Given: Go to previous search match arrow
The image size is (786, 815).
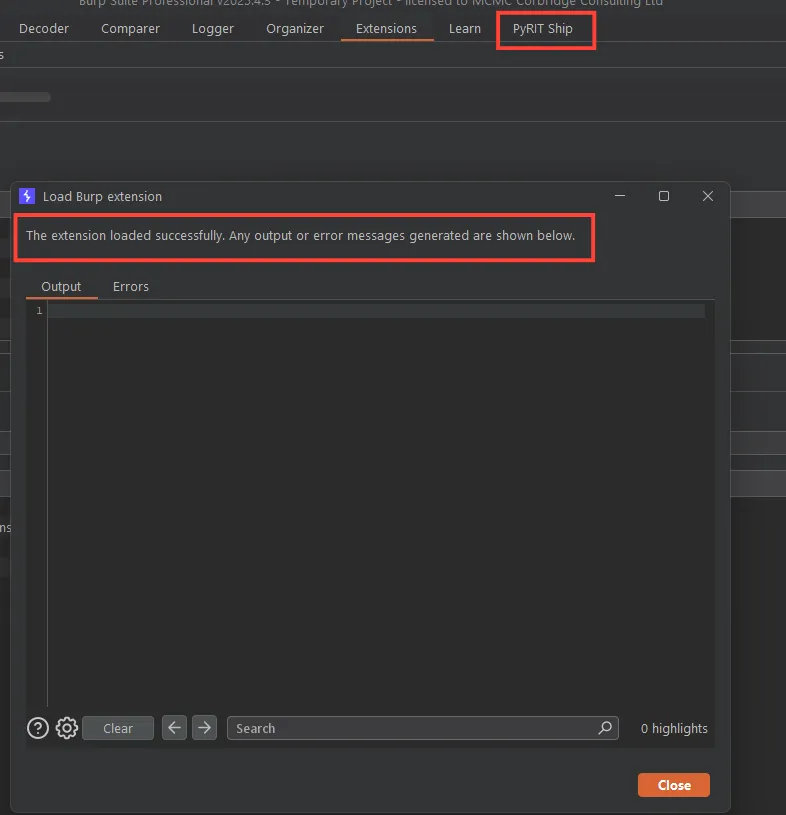Looking at the screenshot, I should pyautogui.click(x=174, y=727).
